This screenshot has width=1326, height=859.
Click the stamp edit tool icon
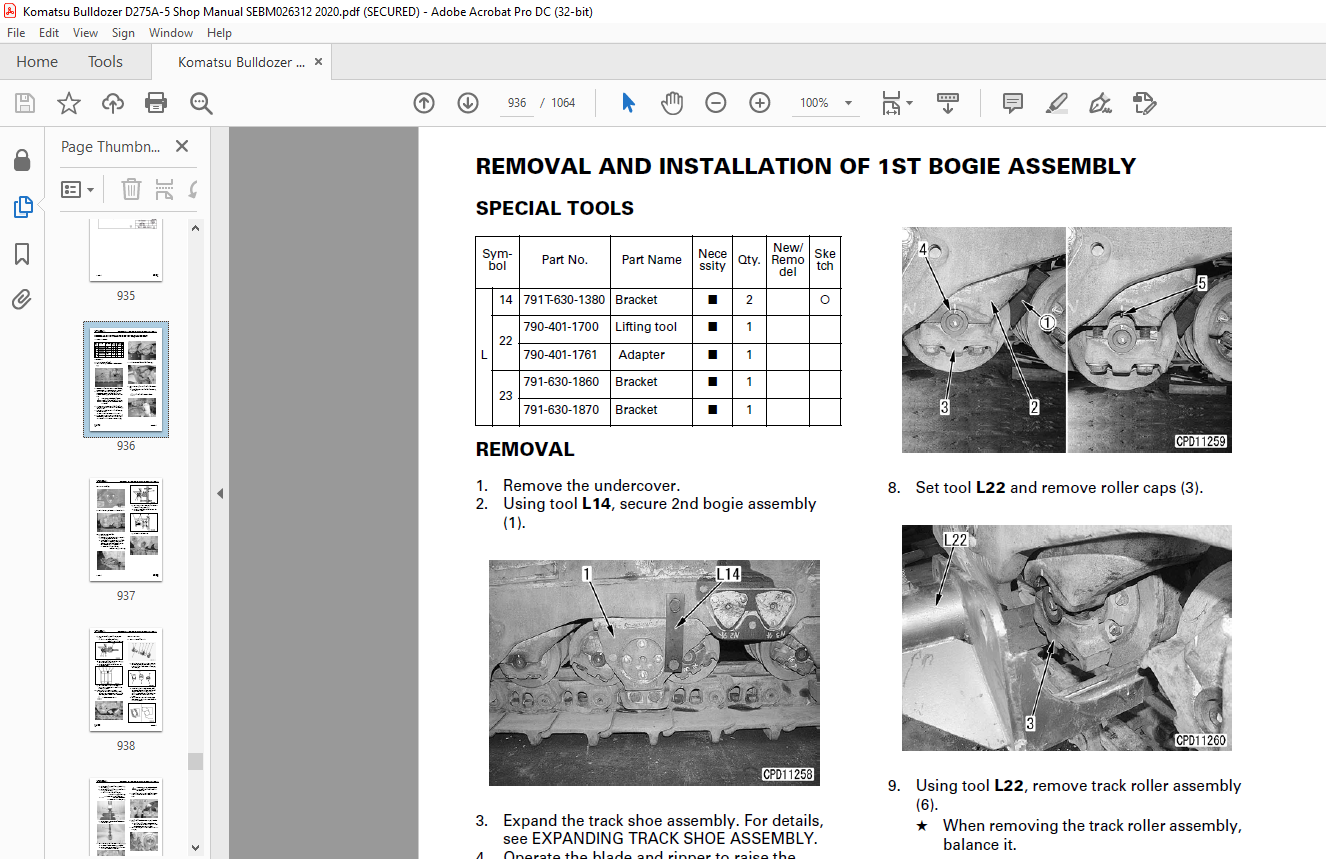pos(1145,103)
